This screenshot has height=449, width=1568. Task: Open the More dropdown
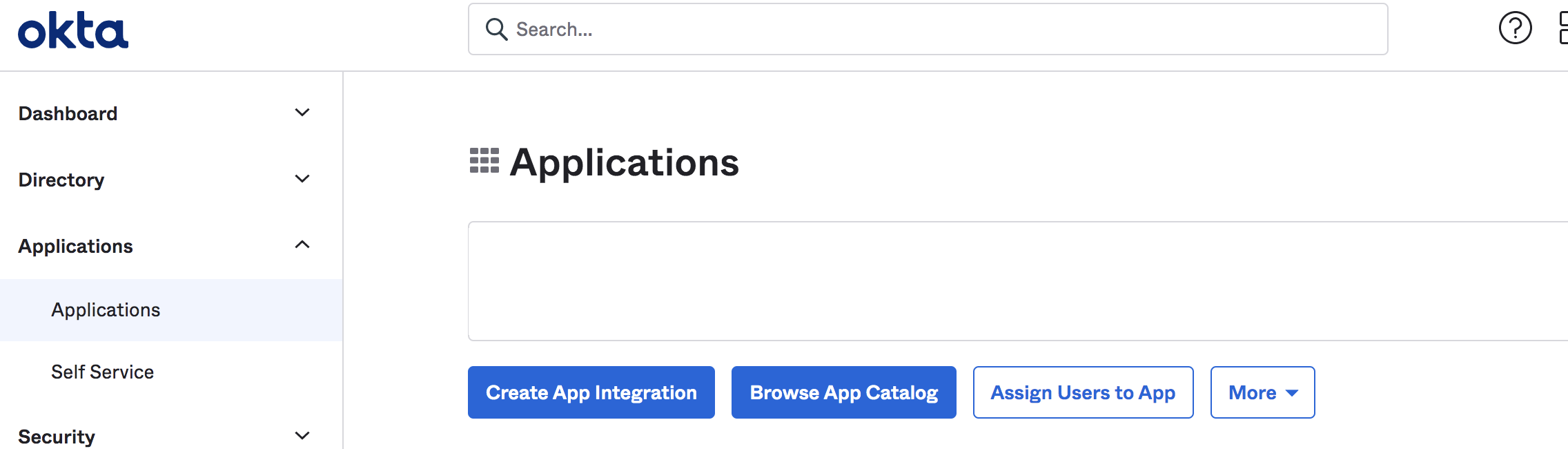1262,392
